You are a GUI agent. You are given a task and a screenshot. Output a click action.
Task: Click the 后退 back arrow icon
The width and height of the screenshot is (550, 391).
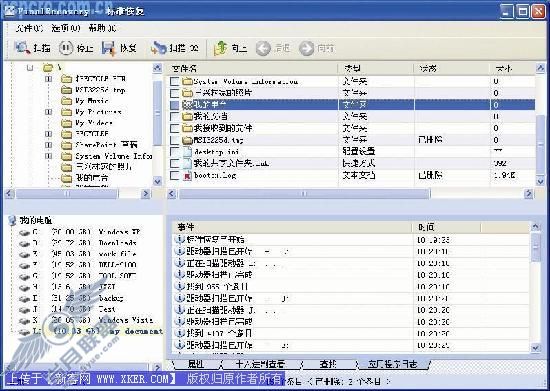tap(263, 48)
